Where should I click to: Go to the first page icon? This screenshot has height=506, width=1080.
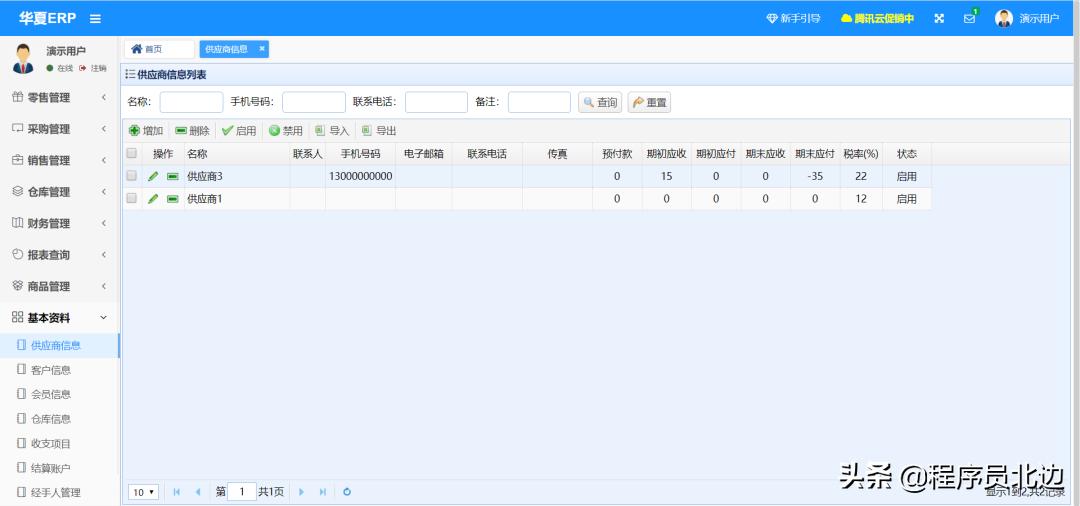(x=176, y=492)
